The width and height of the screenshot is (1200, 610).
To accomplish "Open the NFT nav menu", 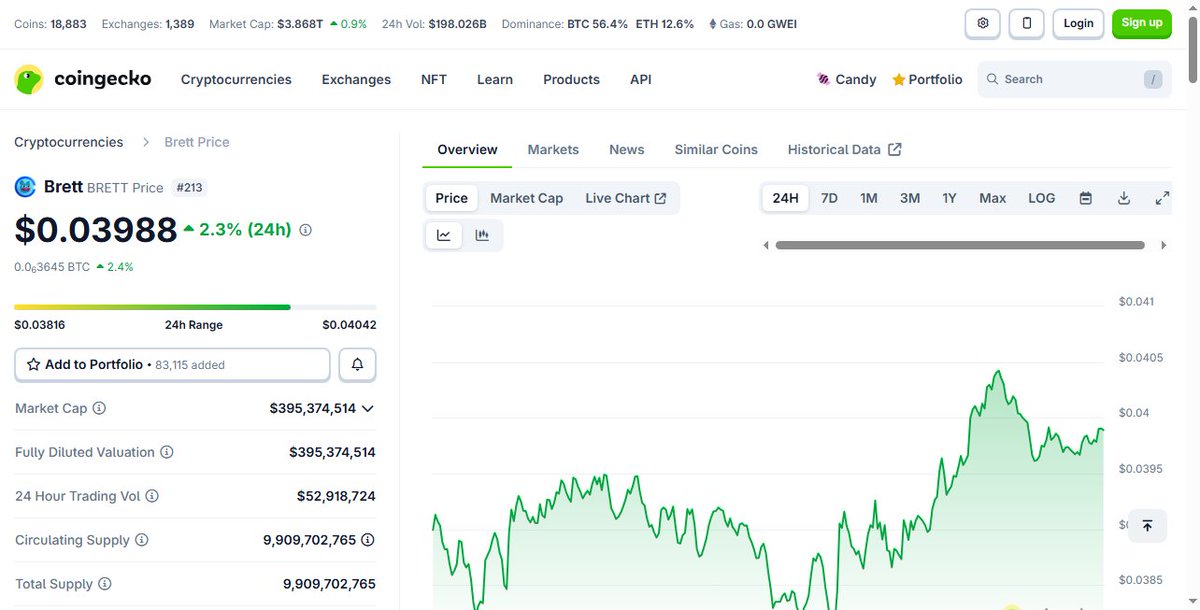I will click(x=434, y=79).
